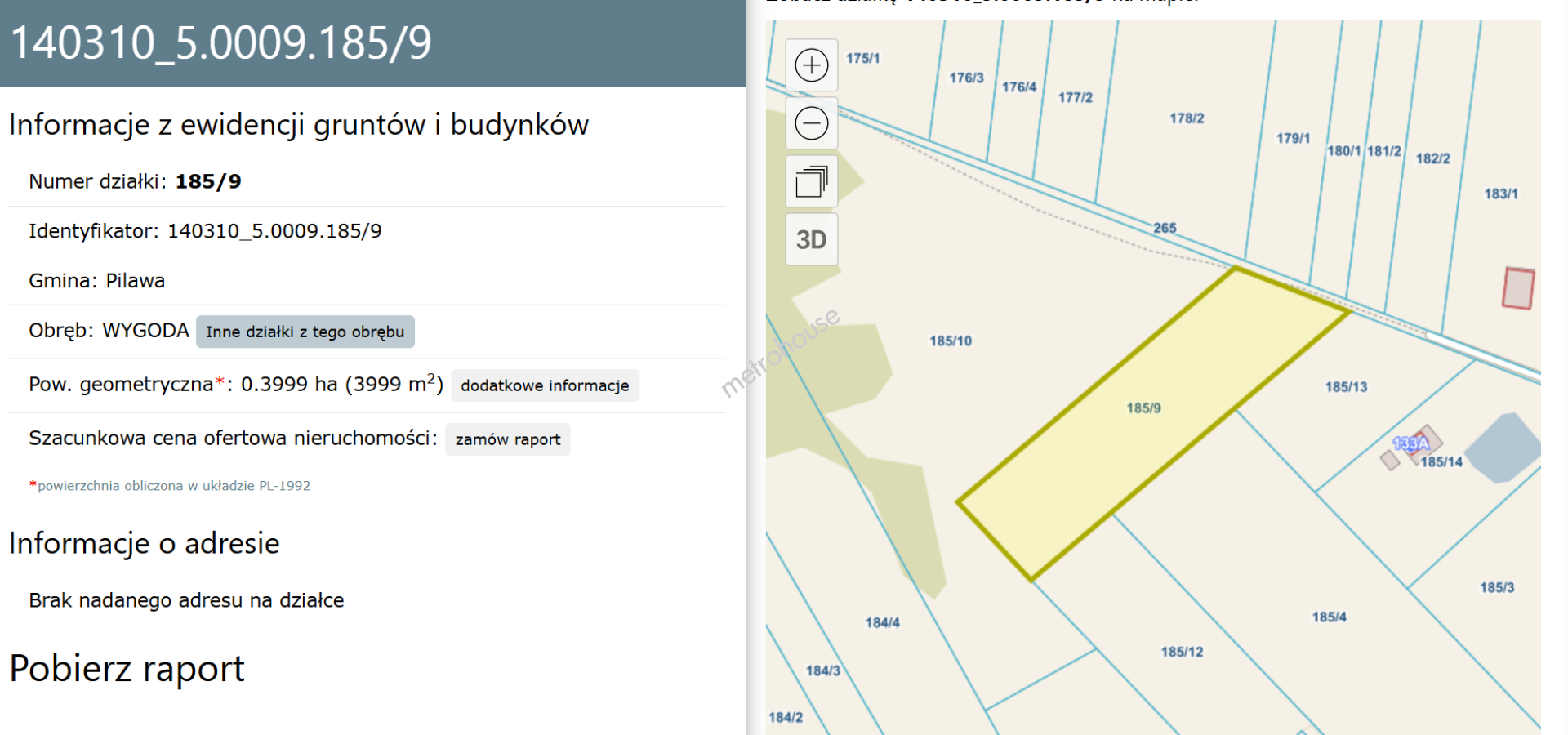The image size is (1568, 735).
Task: Zoom out on the map
Action: (811, 124)
